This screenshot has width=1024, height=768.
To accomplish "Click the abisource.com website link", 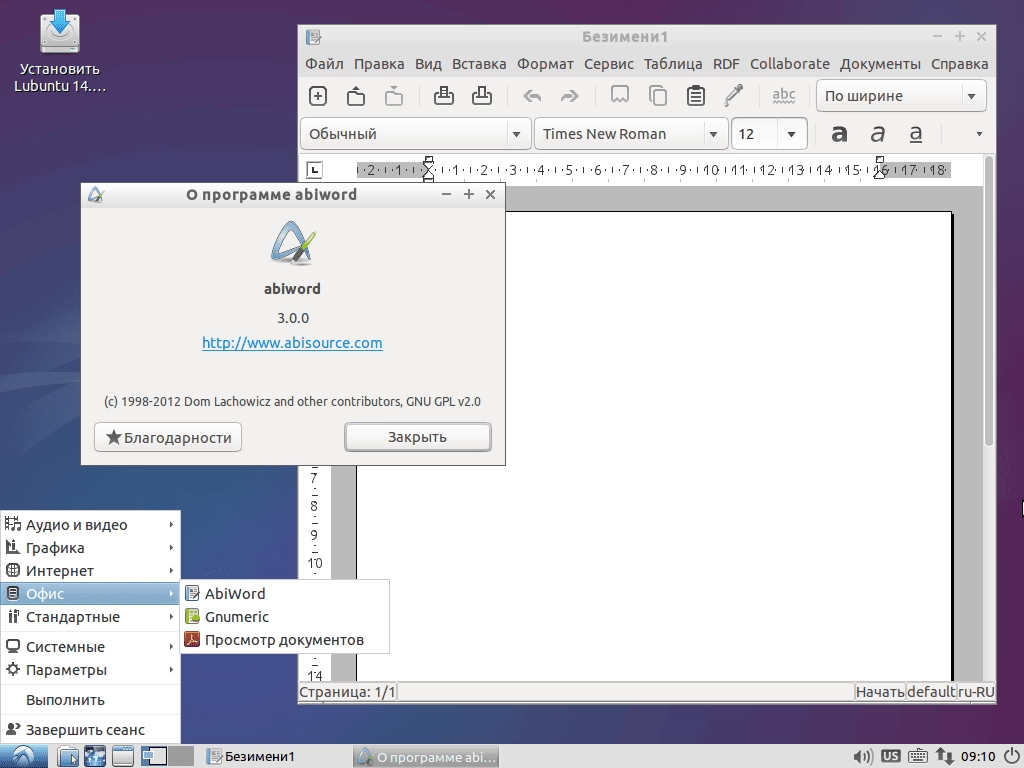I will pos(292,343).
